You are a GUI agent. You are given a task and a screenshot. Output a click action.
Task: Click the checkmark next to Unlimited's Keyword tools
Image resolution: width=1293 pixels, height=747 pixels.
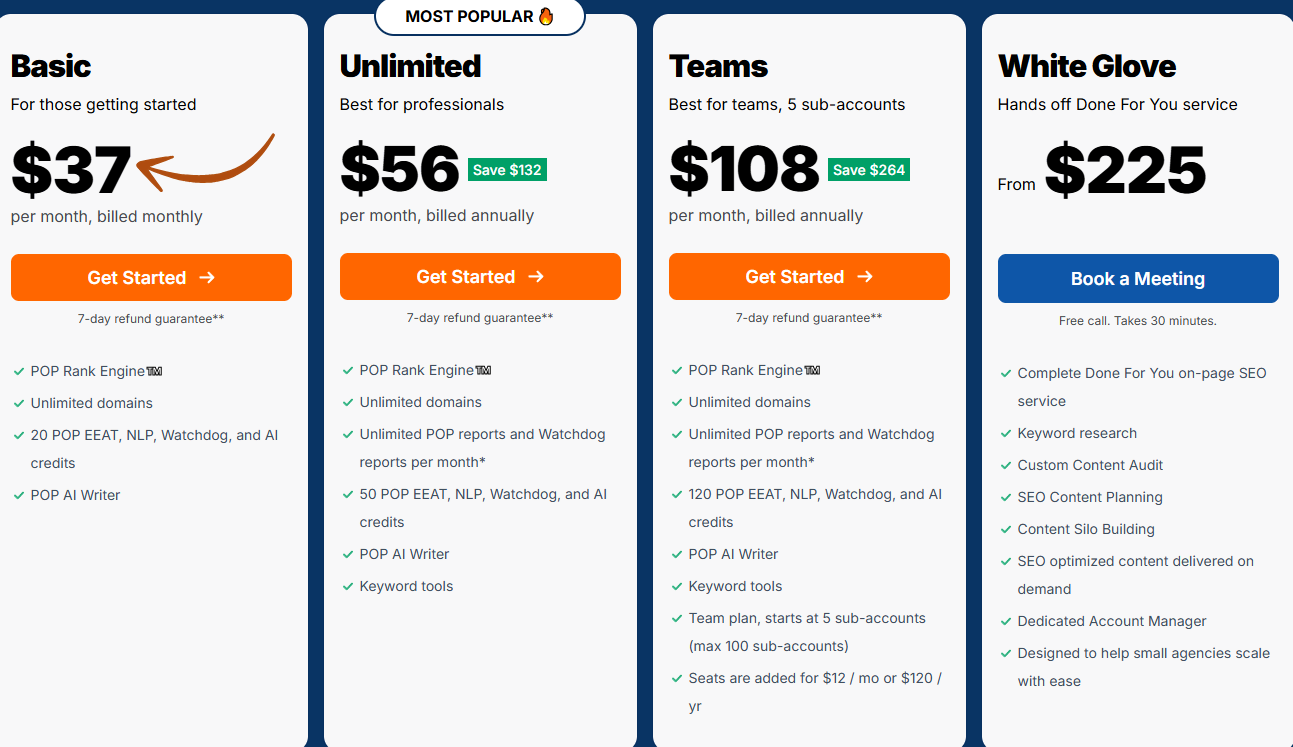[348, 587]
